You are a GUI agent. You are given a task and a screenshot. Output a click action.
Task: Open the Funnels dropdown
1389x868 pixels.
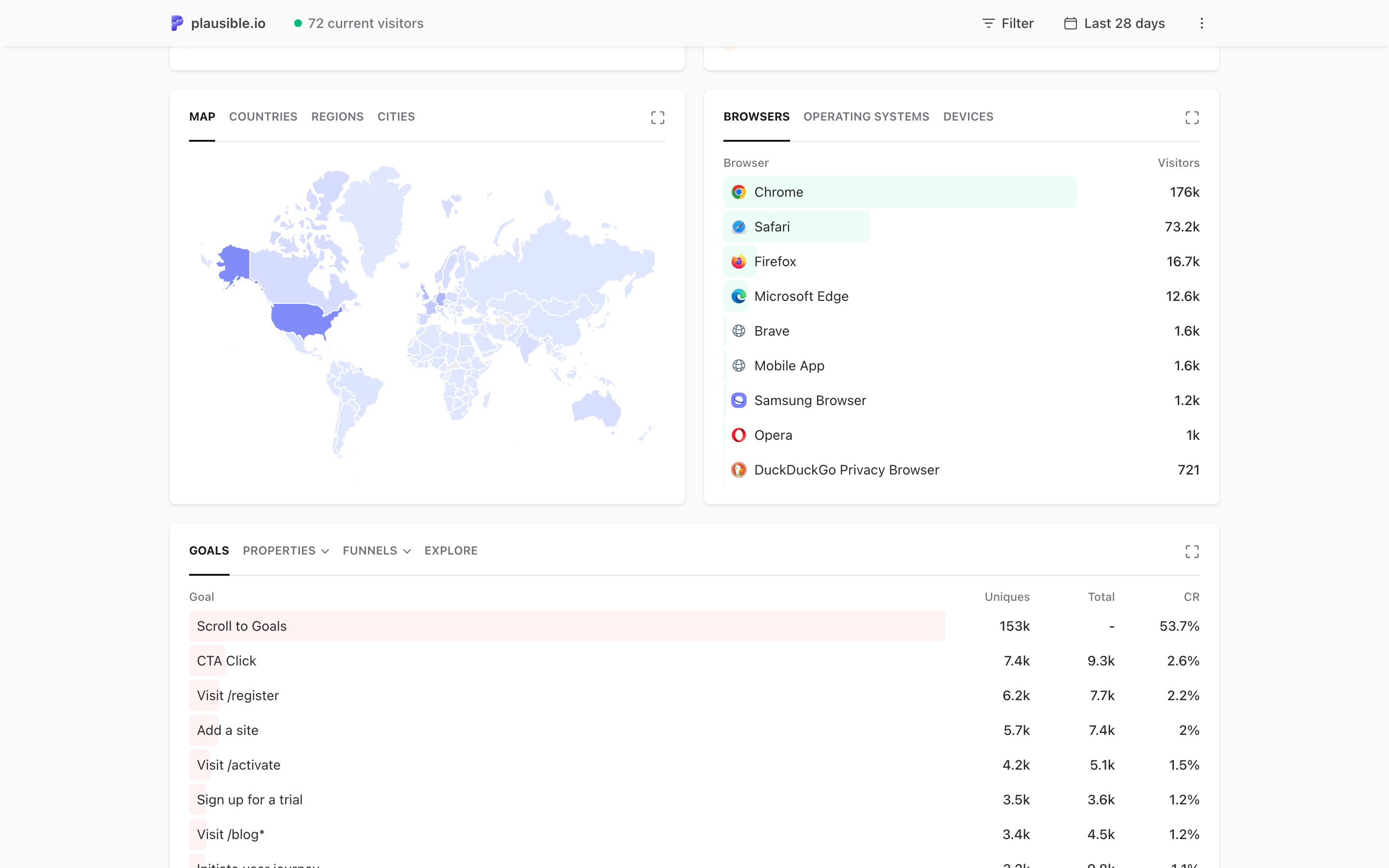coord(377,551)
